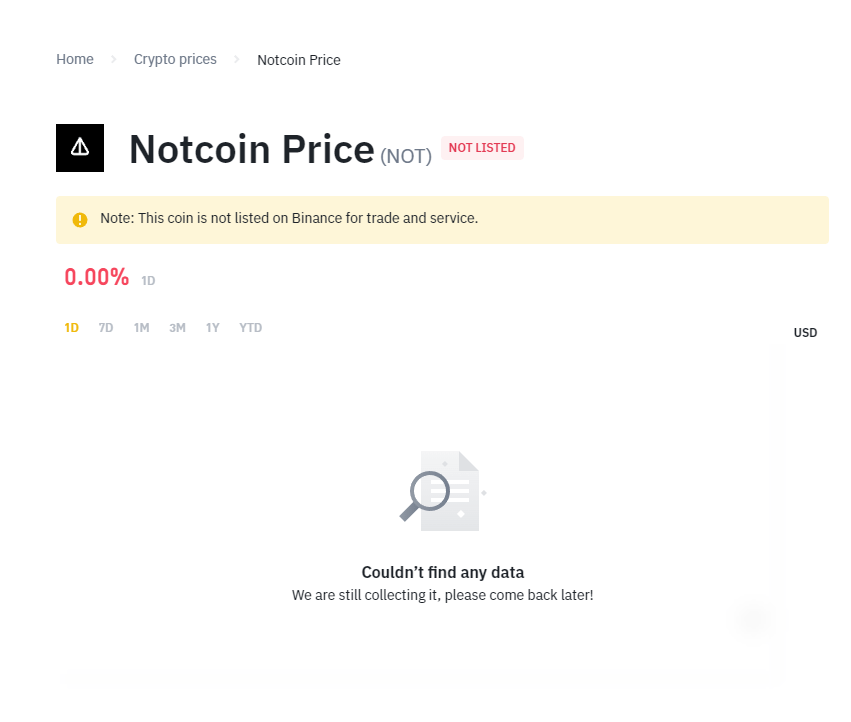Click the (NOT) ticker symbol
This screenshot has height=722, width=851.
point(406,156)
